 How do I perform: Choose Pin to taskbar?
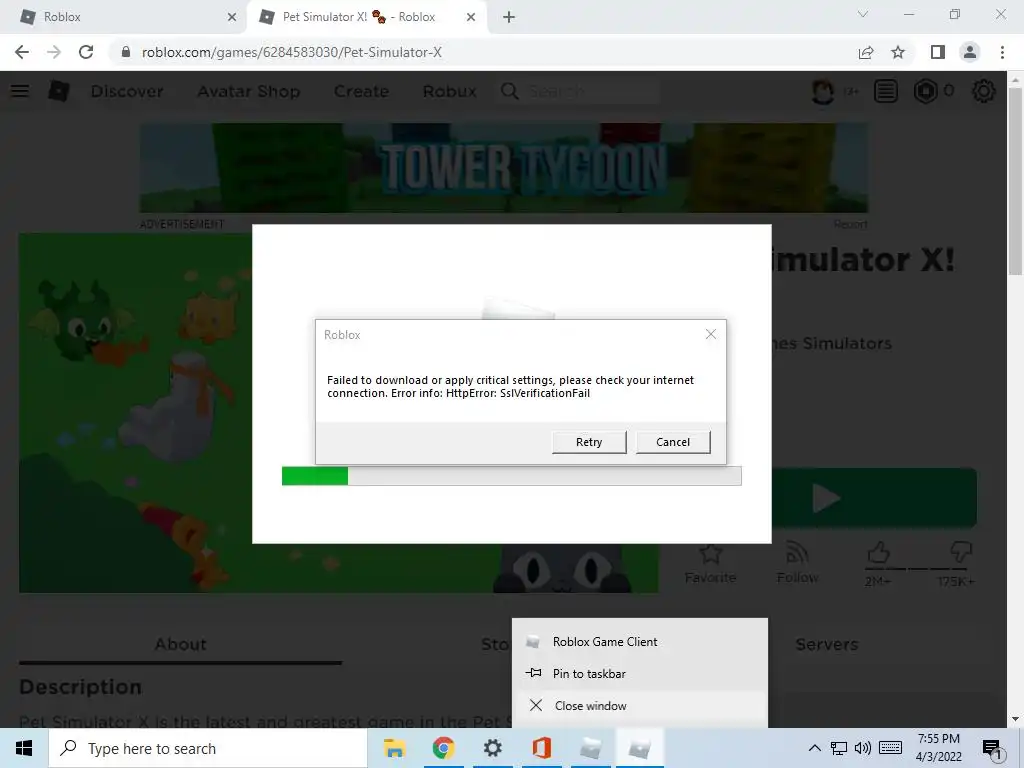click(x=640, y=673)
